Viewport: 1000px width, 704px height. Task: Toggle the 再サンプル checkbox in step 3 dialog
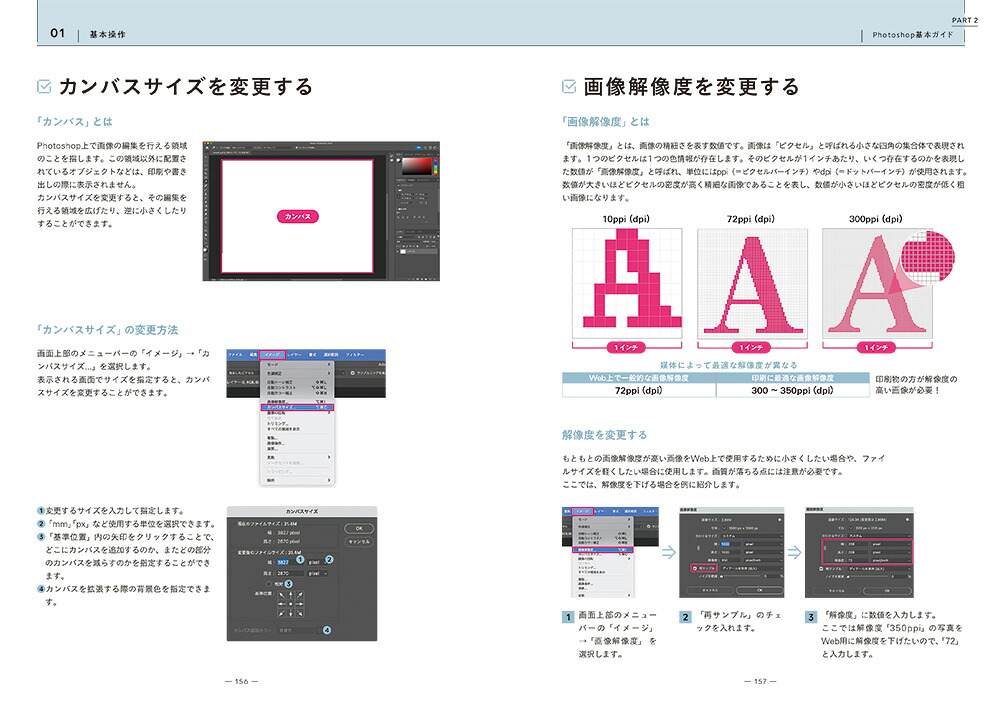(822, 568)
